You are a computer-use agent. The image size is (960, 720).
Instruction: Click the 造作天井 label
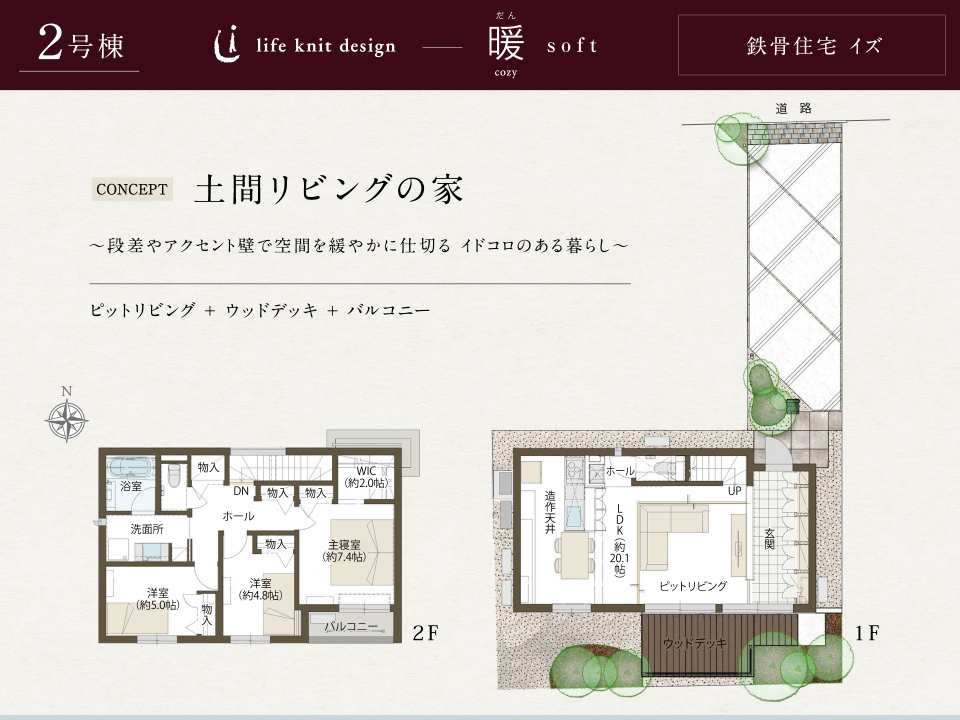[550, 512]
